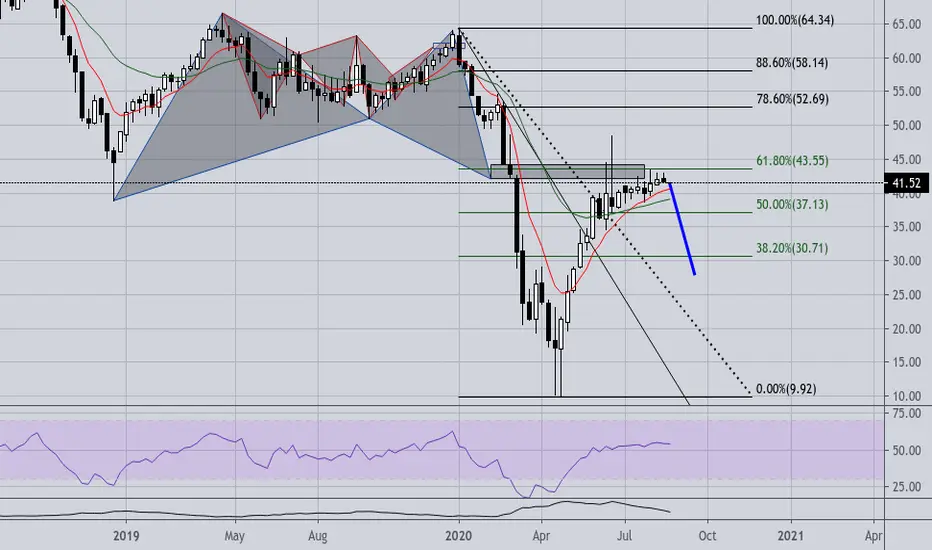Viewport: 932px width, 550px height.
Task: Click the 50.00 RSI scale label
Action: [x=906, y=451]
